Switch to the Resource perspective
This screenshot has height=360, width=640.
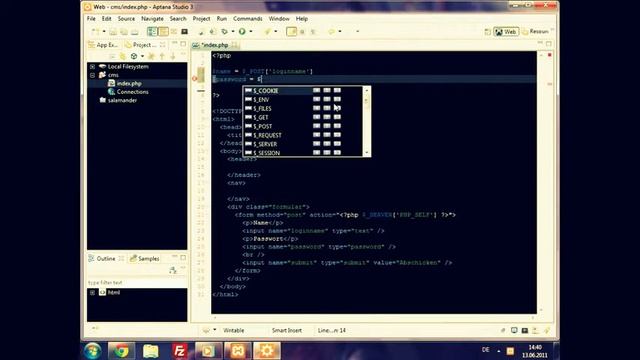pyautogui.click(x=535, y=31)
